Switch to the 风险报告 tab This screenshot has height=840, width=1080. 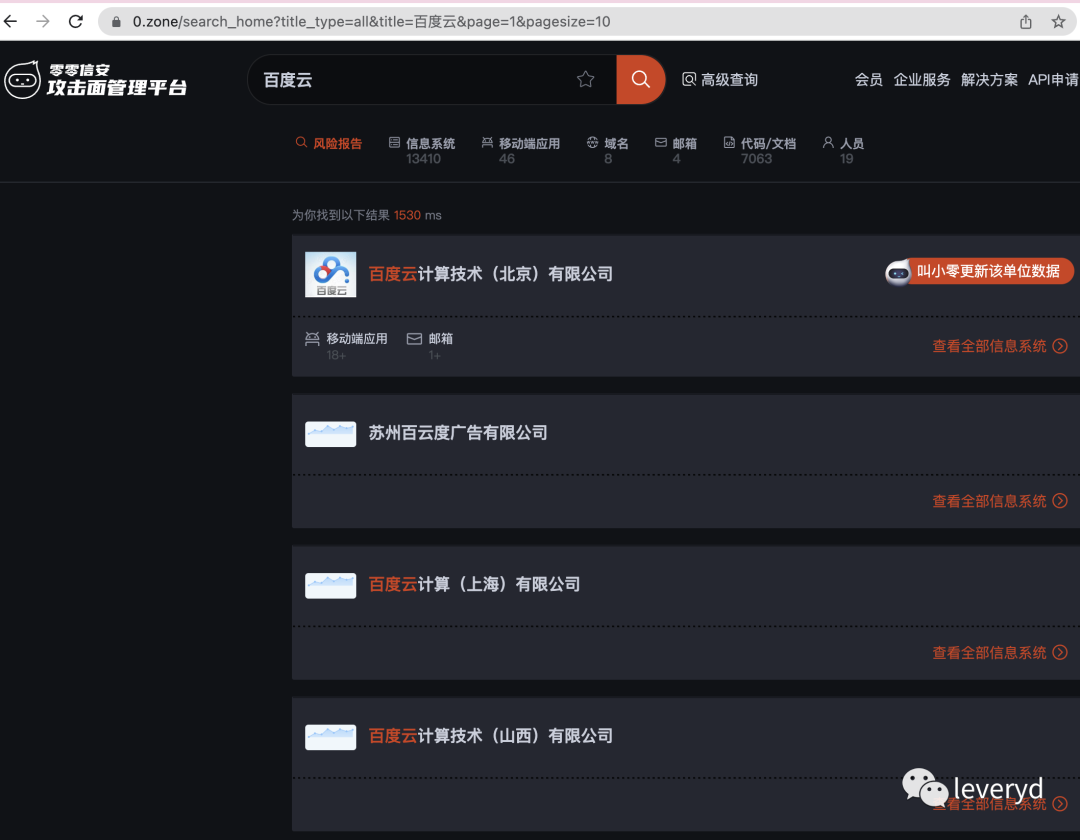[x=329, y=143]
